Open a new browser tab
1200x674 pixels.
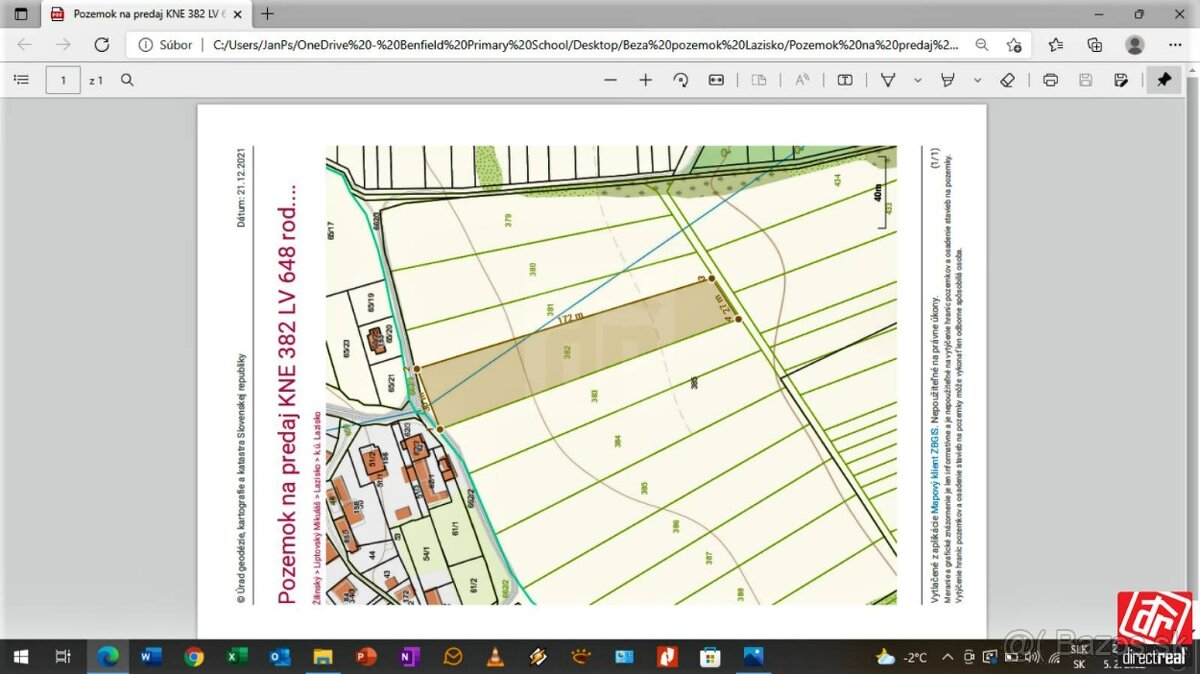(x=267, y=14)
